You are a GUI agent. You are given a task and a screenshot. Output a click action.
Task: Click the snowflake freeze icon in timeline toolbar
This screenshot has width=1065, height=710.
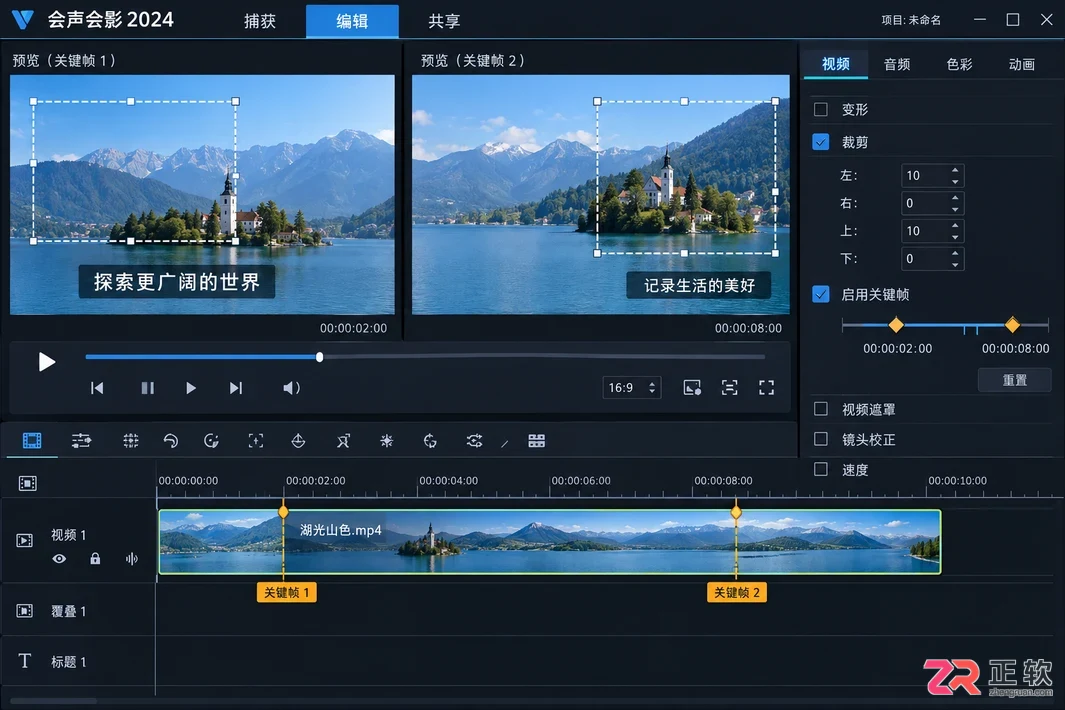click(386, 441)
